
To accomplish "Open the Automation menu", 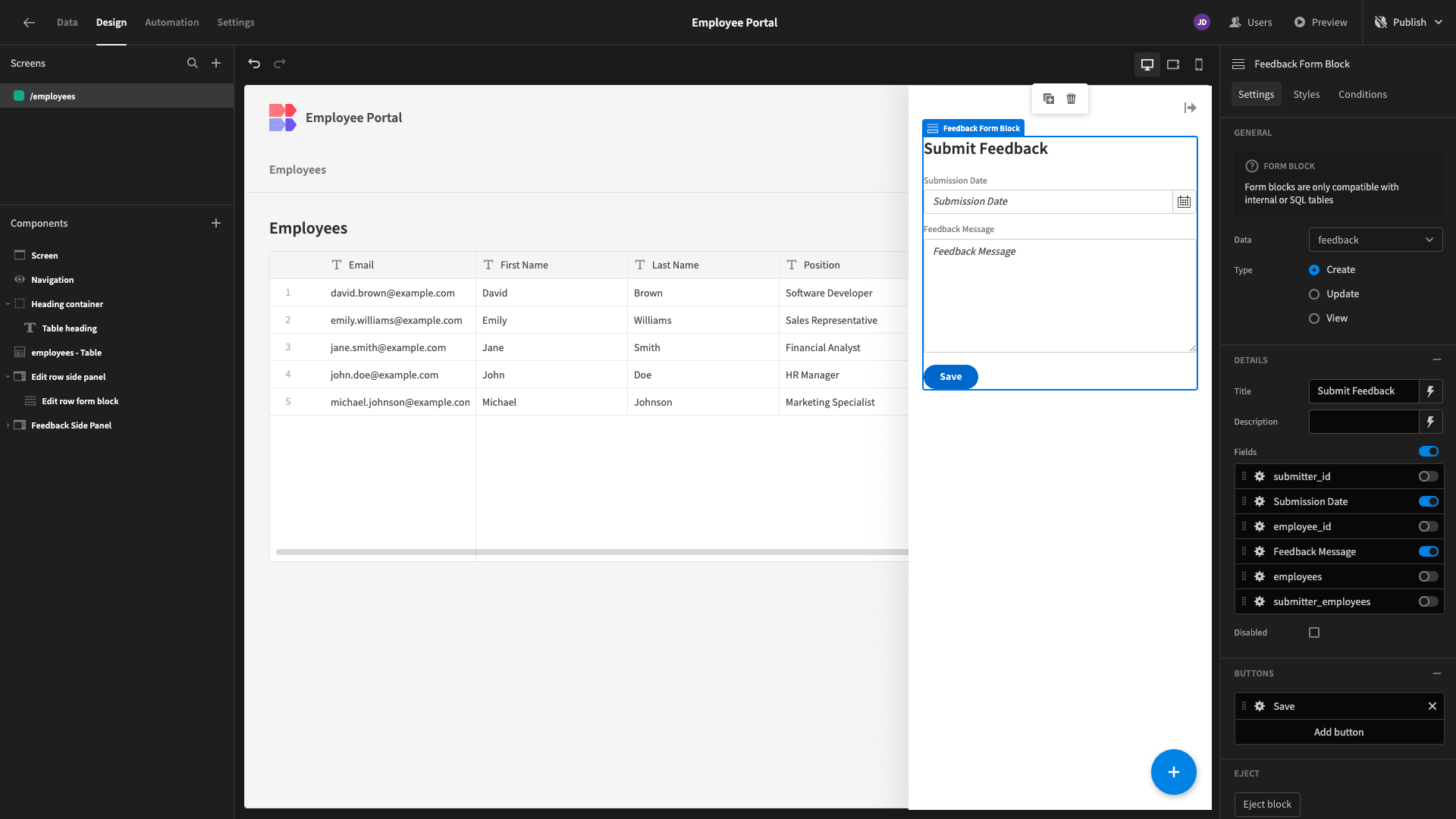I will pos(171,23).
